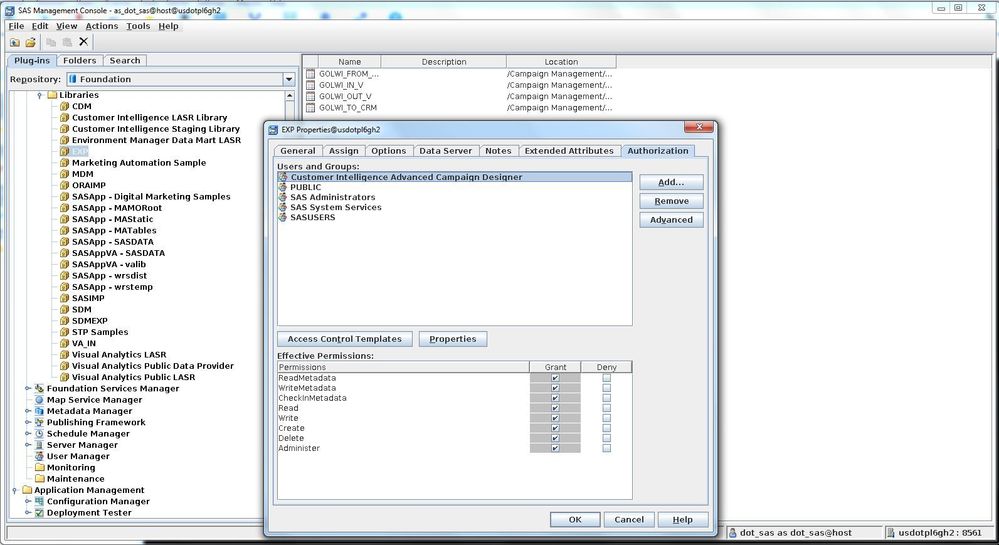Viewport: 999px width, 545px height.
Task: Click the Map Service Manager icon
Action: pyautogui.click(x=40, y=400)
